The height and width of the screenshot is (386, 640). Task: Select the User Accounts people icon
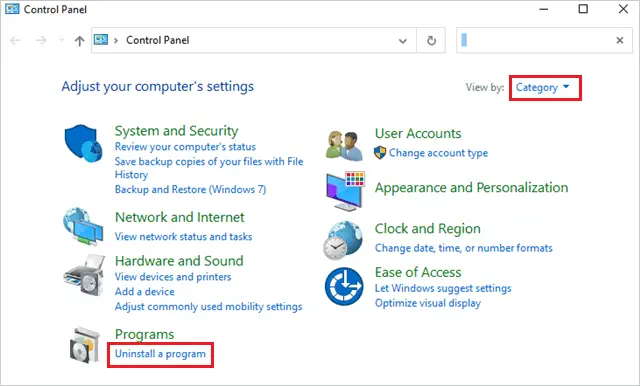344,146
